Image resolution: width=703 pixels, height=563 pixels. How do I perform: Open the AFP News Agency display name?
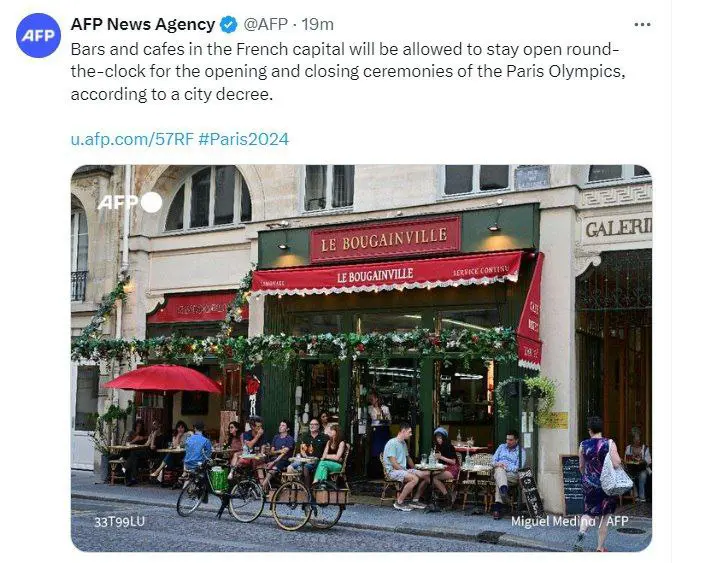pos(143,24)
